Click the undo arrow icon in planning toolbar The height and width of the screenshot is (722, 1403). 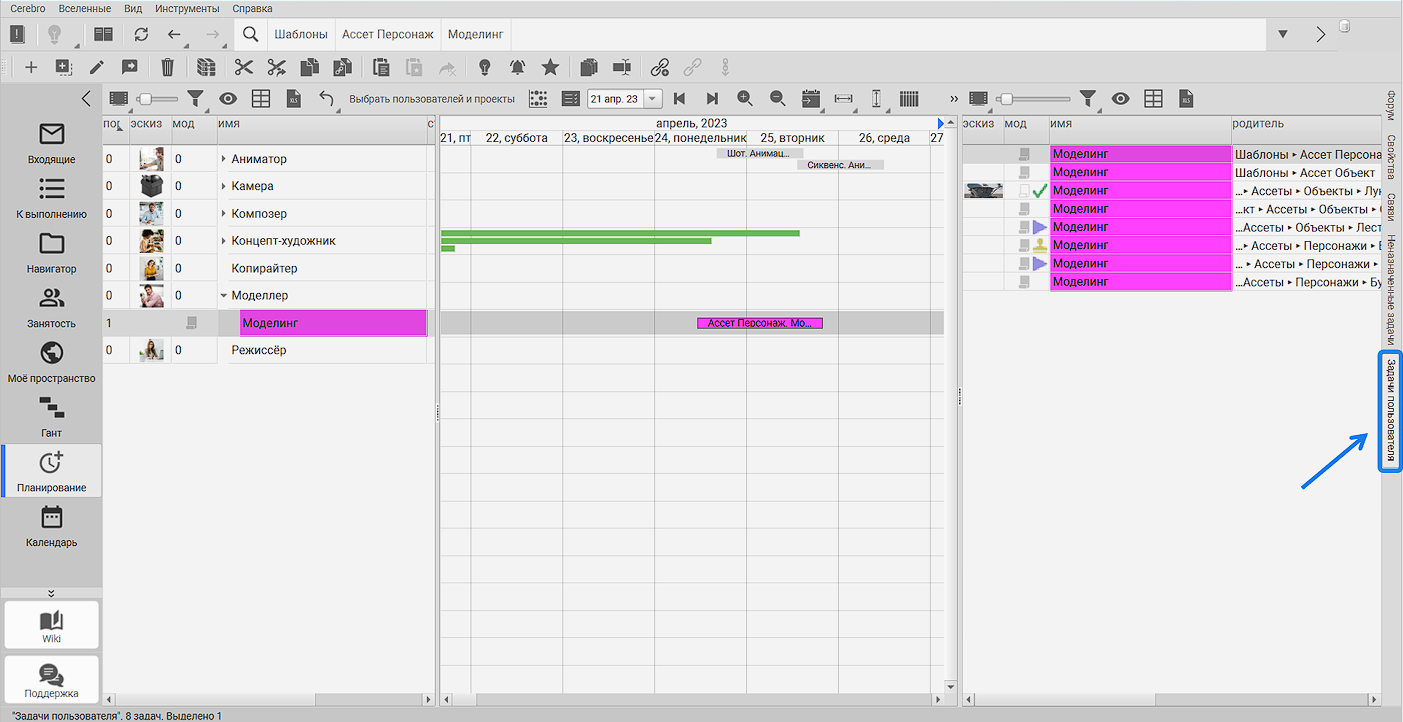click(x=326, y=98)
